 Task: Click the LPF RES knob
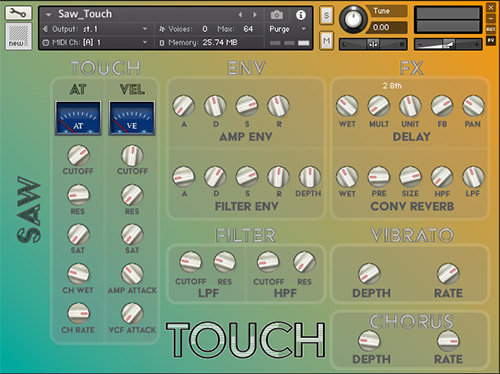[224, 262]
